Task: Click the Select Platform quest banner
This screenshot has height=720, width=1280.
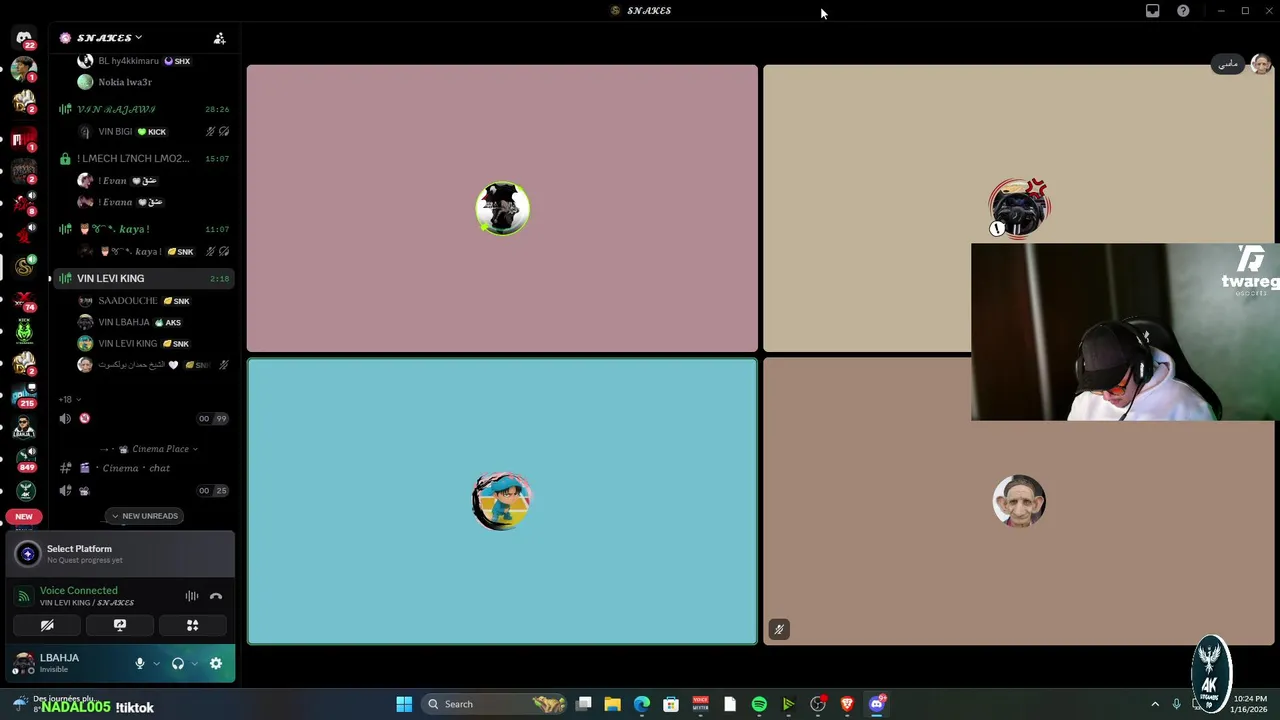Action: (120, 554)
